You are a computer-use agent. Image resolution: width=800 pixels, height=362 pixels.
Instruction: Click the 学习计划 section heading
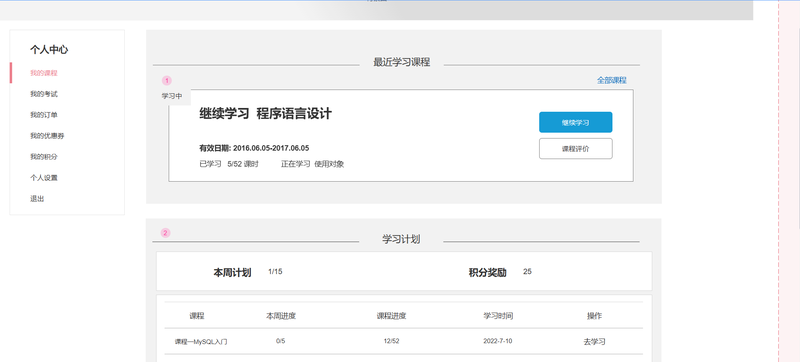(401, 239)
